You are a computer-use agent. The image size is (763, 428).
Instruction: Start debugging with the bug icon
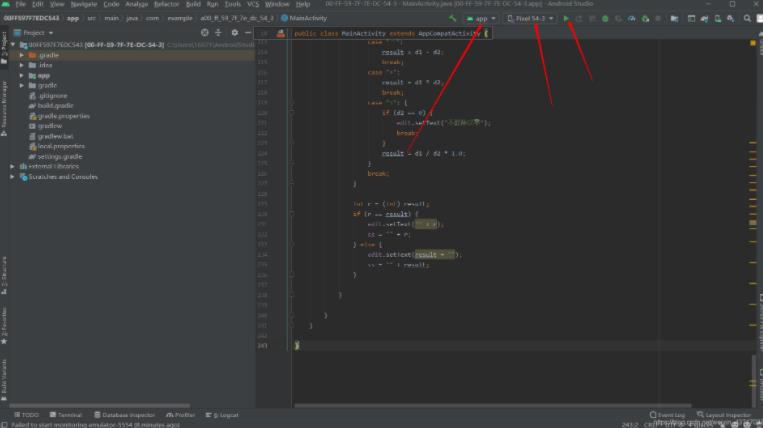click(x=603, y=18)
